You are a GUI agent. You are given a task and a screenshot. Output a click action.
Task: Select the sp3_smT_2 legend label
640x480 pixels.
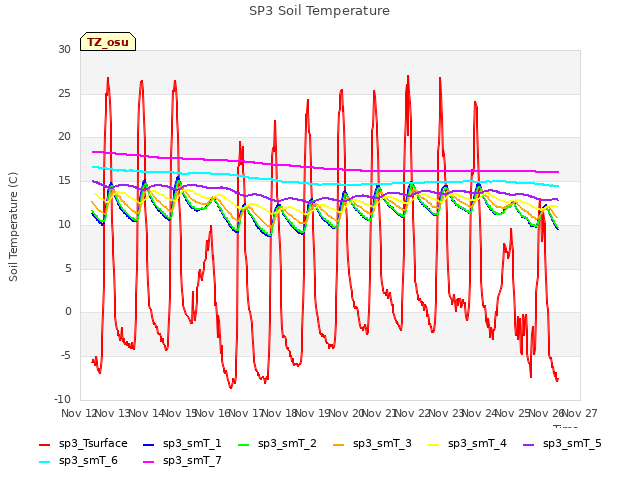click(x=287, y=444)
